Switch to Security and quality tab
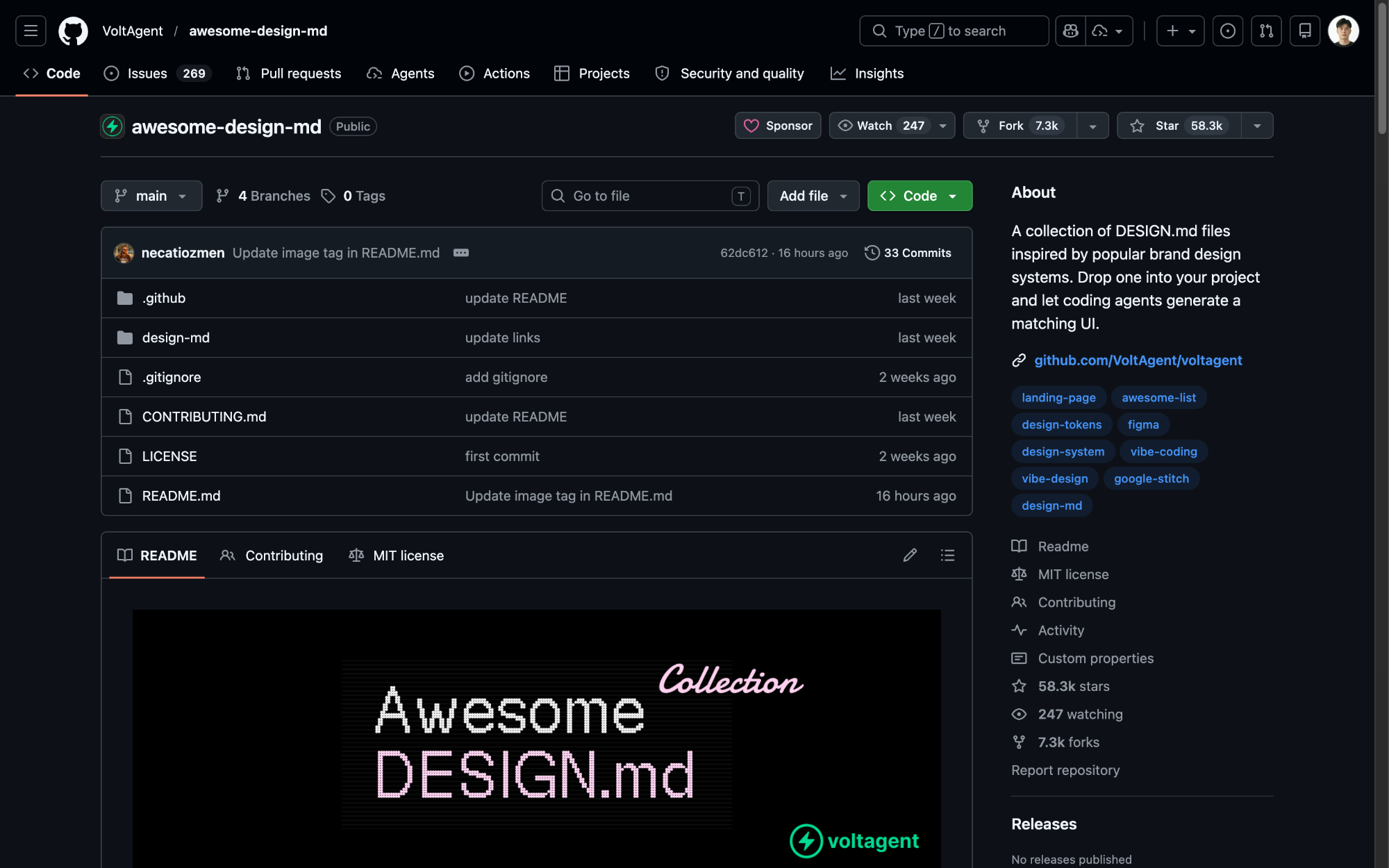The width and height of the screenshot is (1389, 868). coord(729,74)
